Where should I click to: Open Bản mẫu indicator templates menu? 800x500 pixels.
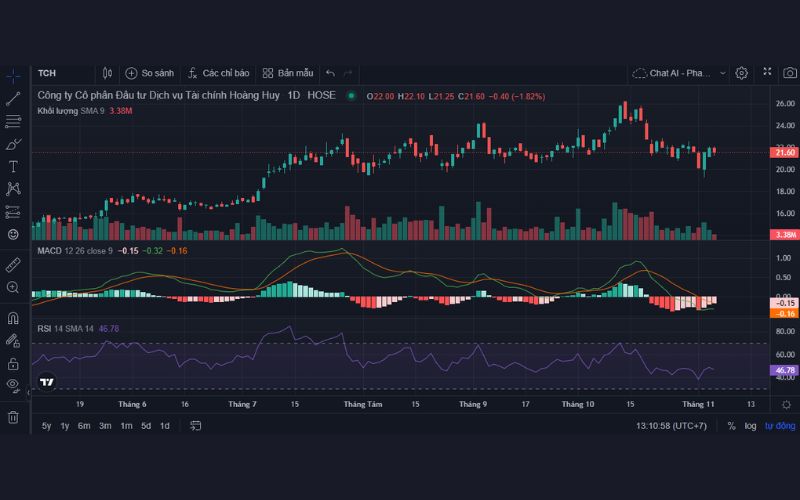click(x=287, y=73)
